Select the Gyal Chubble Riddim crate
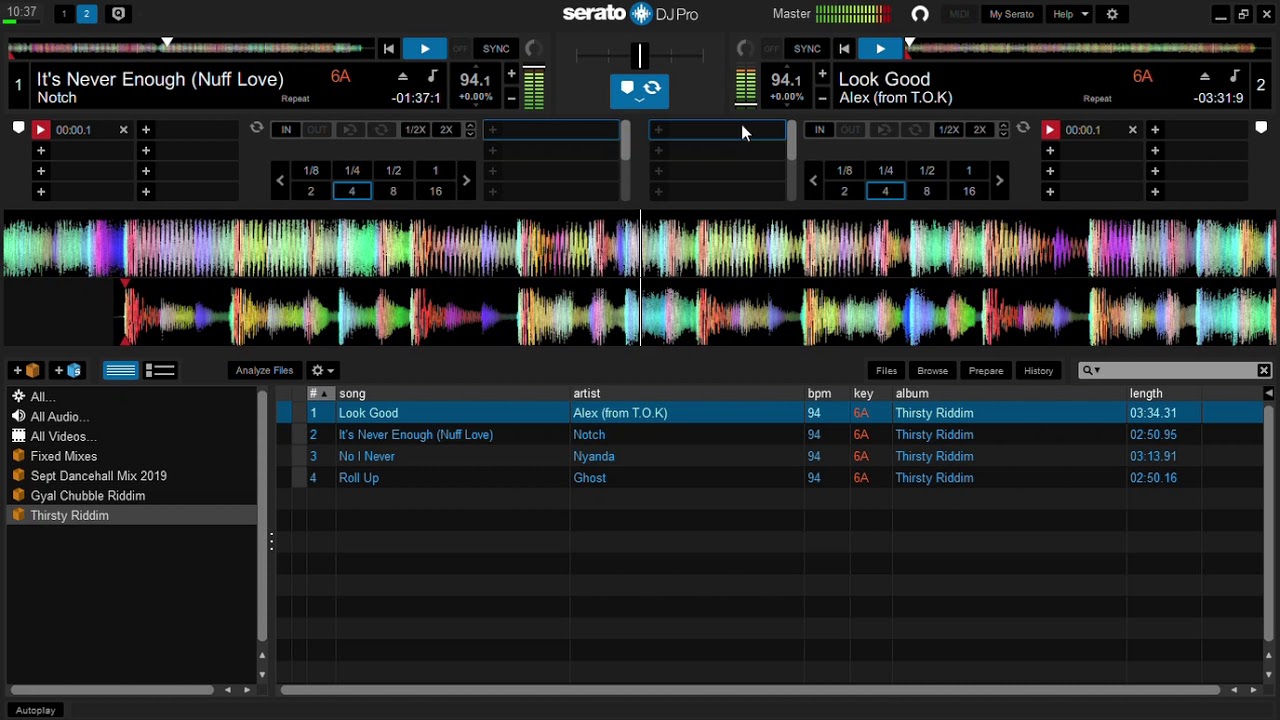Viewport: 1280px width, 720px height. pyautogui.click(x=88, y=496)
